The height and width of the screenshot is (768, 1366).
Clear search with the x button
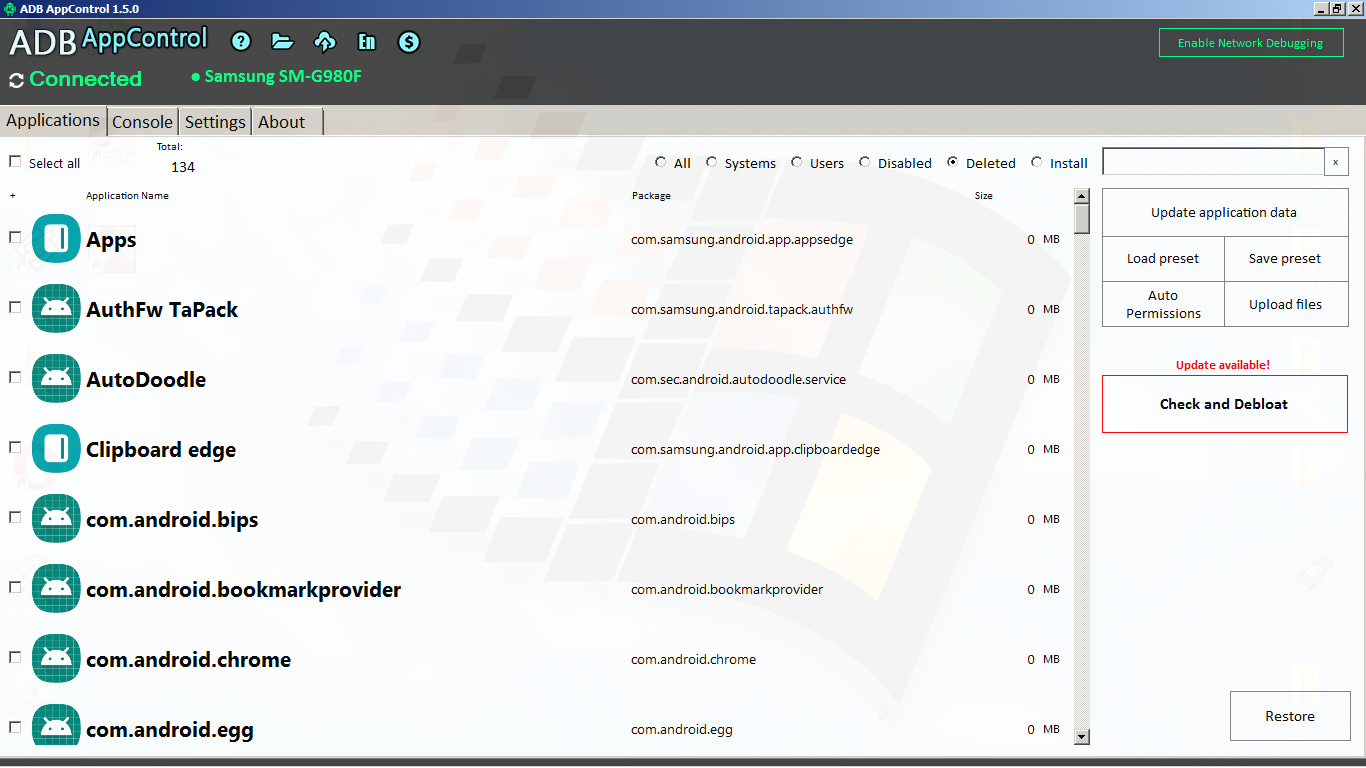[1336, 162]
